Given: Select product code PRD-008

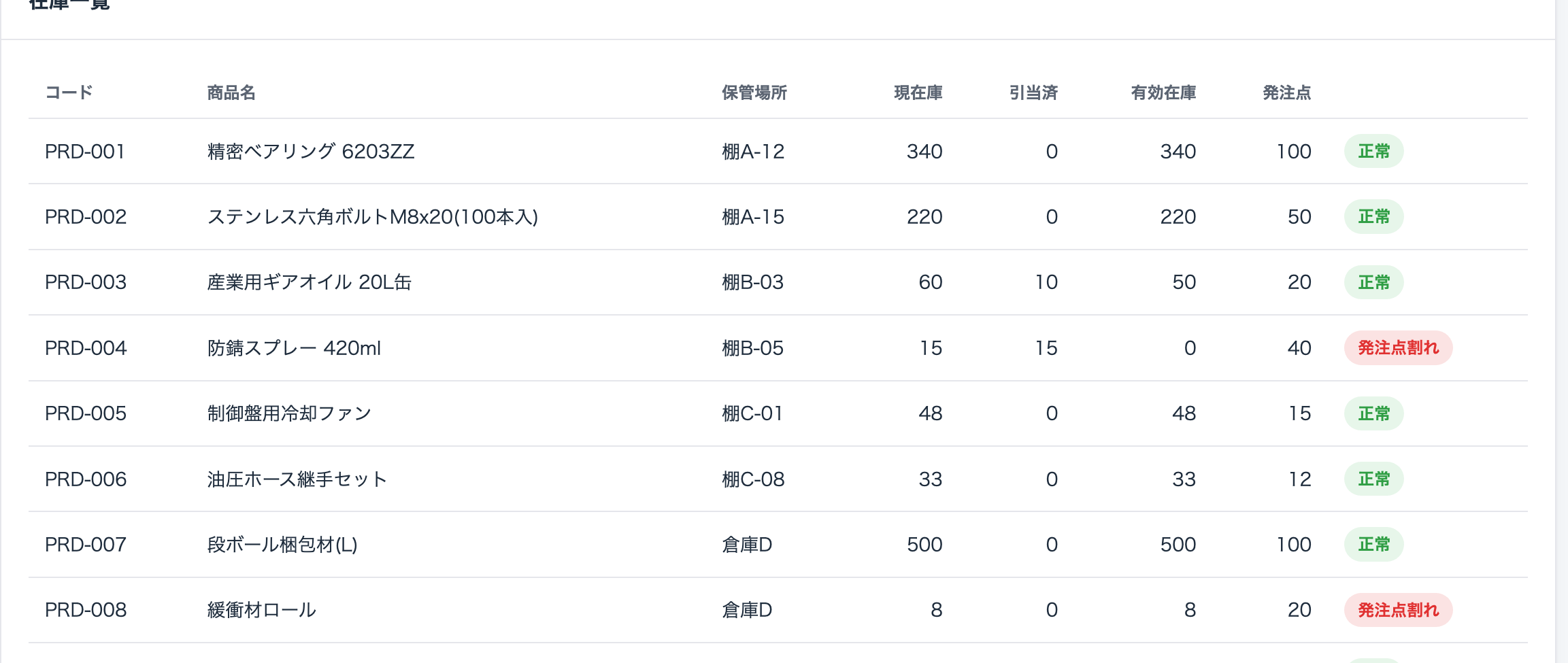Looking at the screenshot, I should pos(86,610).
